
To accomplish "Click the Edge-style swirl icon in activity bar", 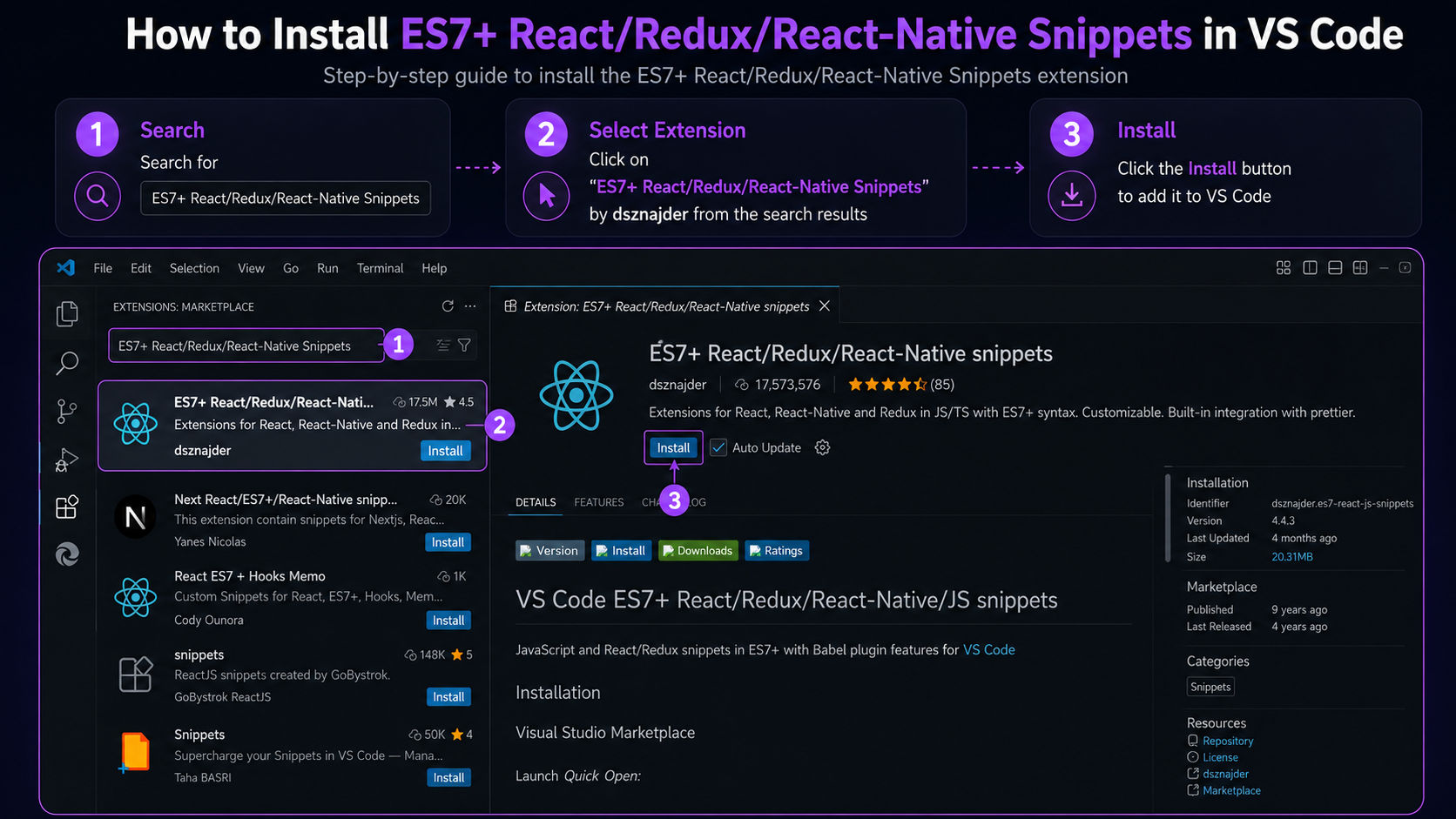I will 67,554.
